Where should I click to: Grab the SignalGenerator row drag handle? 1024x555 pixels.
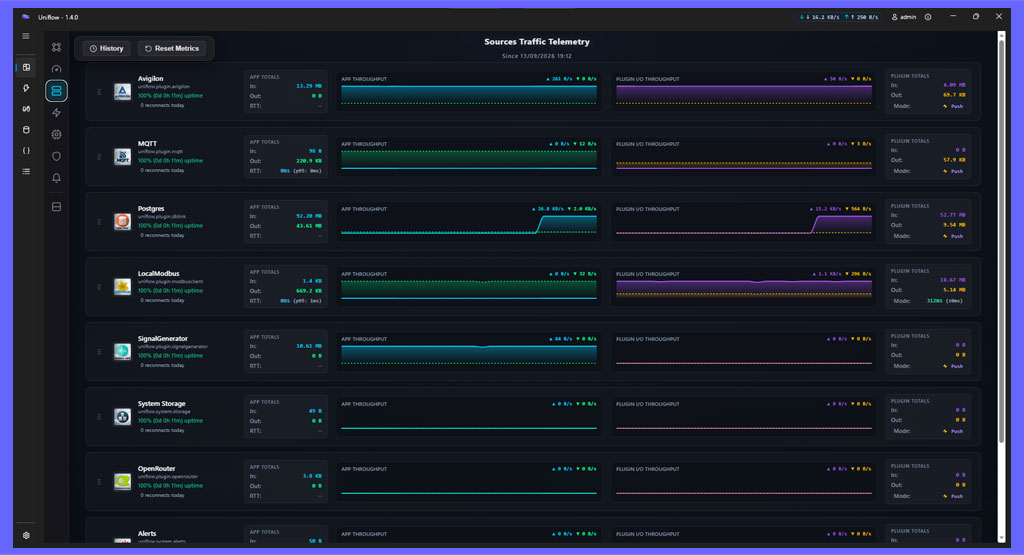(x=99, y=351)
